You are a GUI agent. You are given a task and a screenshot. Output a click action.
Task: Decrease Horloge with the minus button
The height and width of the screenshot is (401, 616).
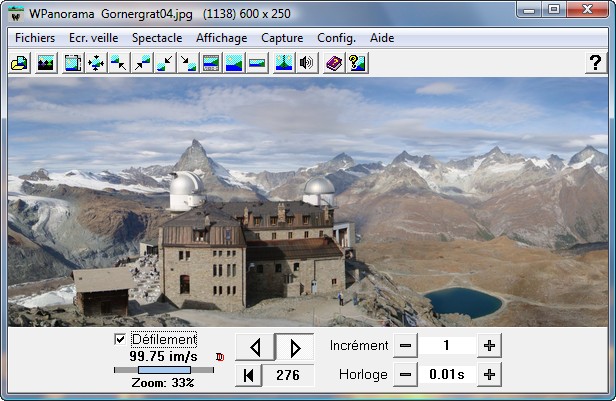click(x=405, y=375)
